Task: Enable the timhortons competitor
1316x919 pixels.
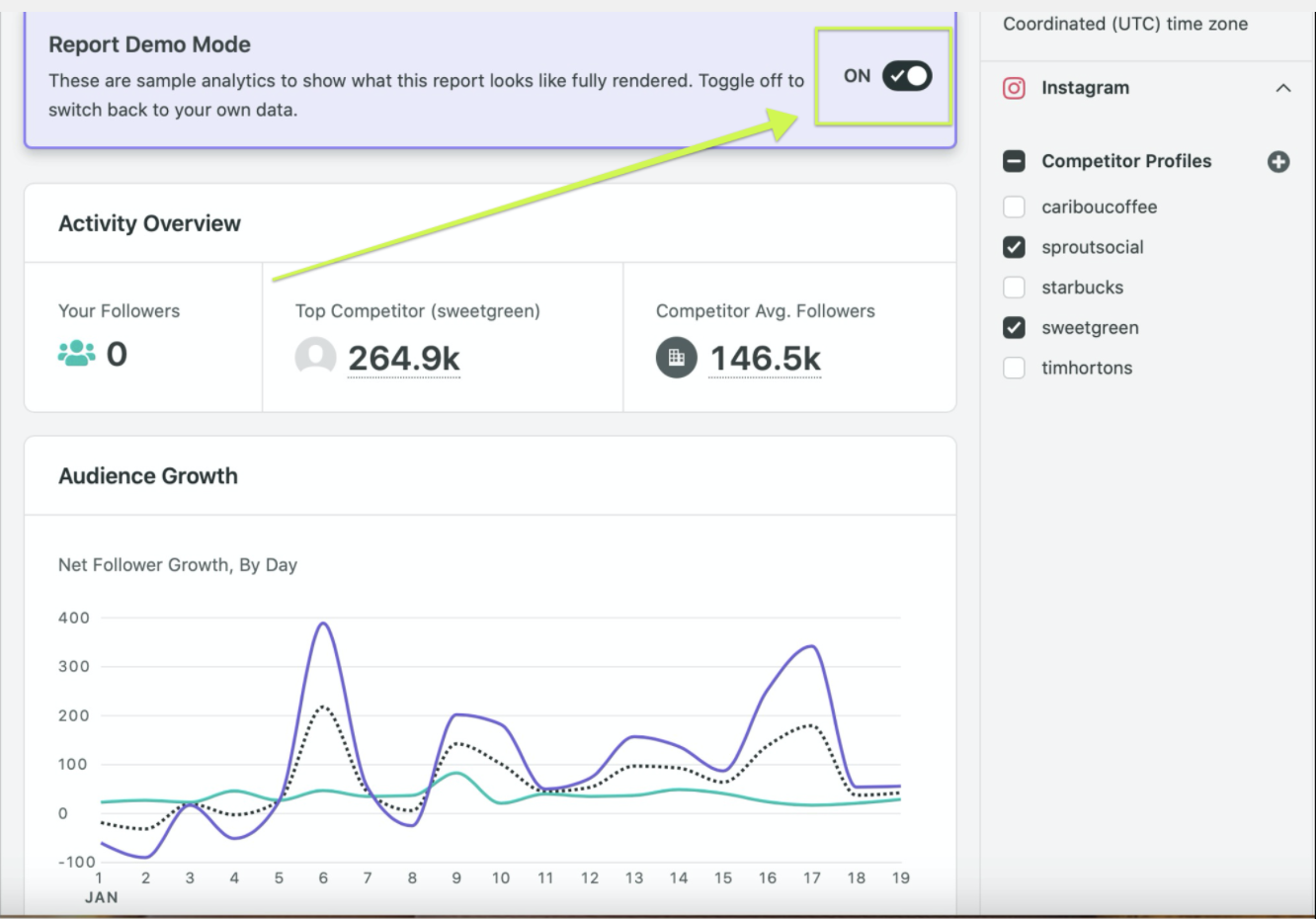Action: [1012, 367]
